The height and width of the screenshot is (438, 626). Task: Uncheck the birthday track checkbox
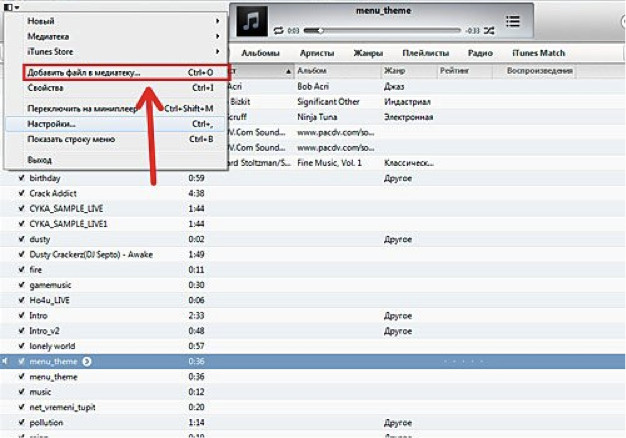21,178
